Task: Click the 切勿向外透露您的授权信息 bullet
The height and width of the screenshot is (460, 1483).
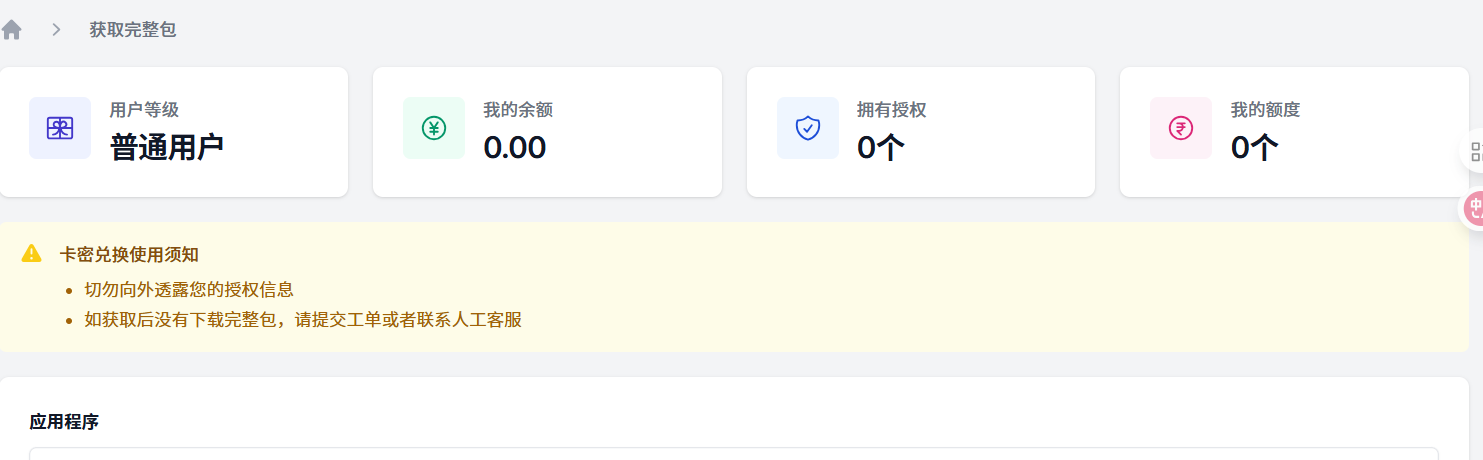Action: pos(189,290)
